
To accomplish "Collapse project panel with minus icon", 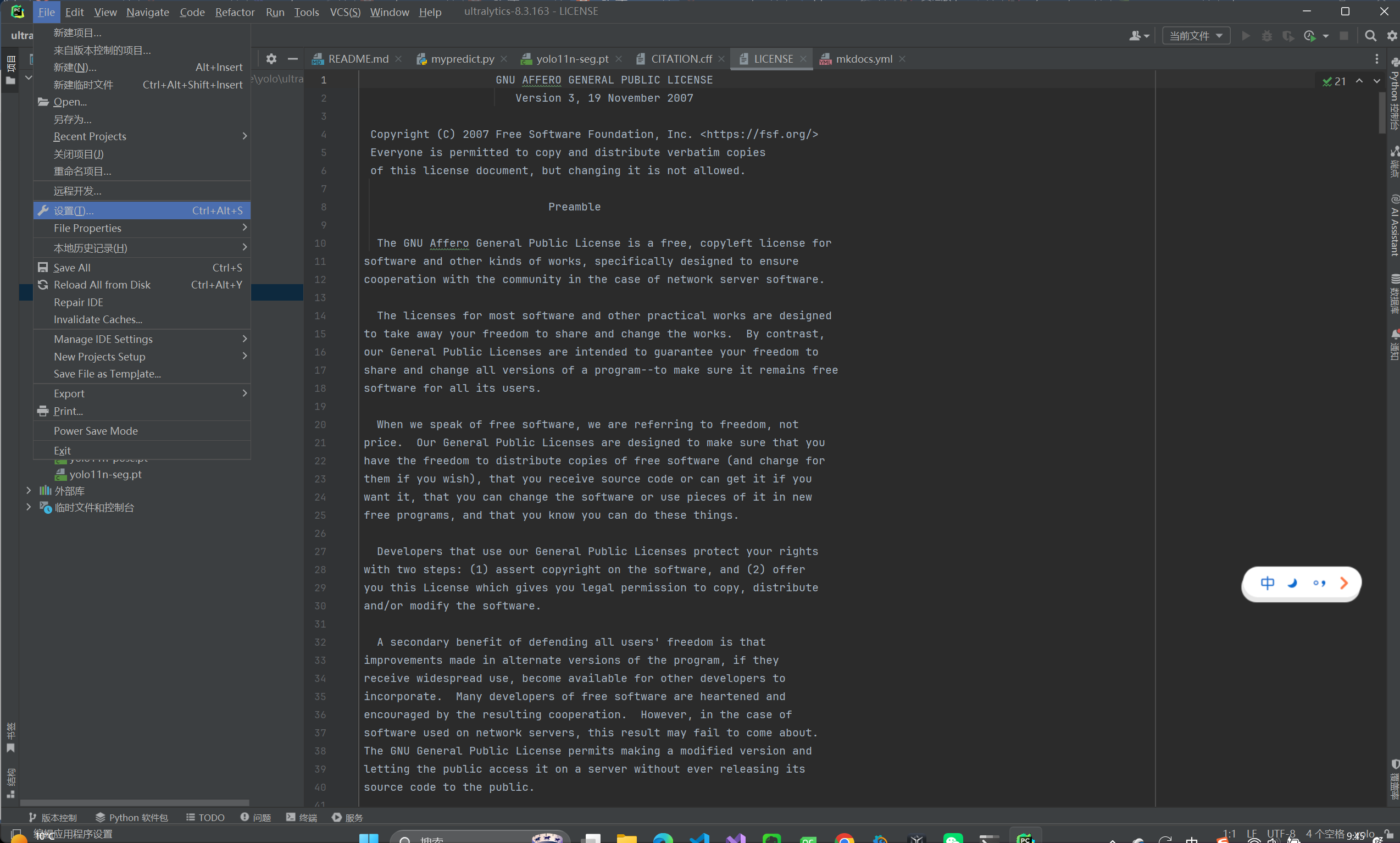I will pos(292,58).
